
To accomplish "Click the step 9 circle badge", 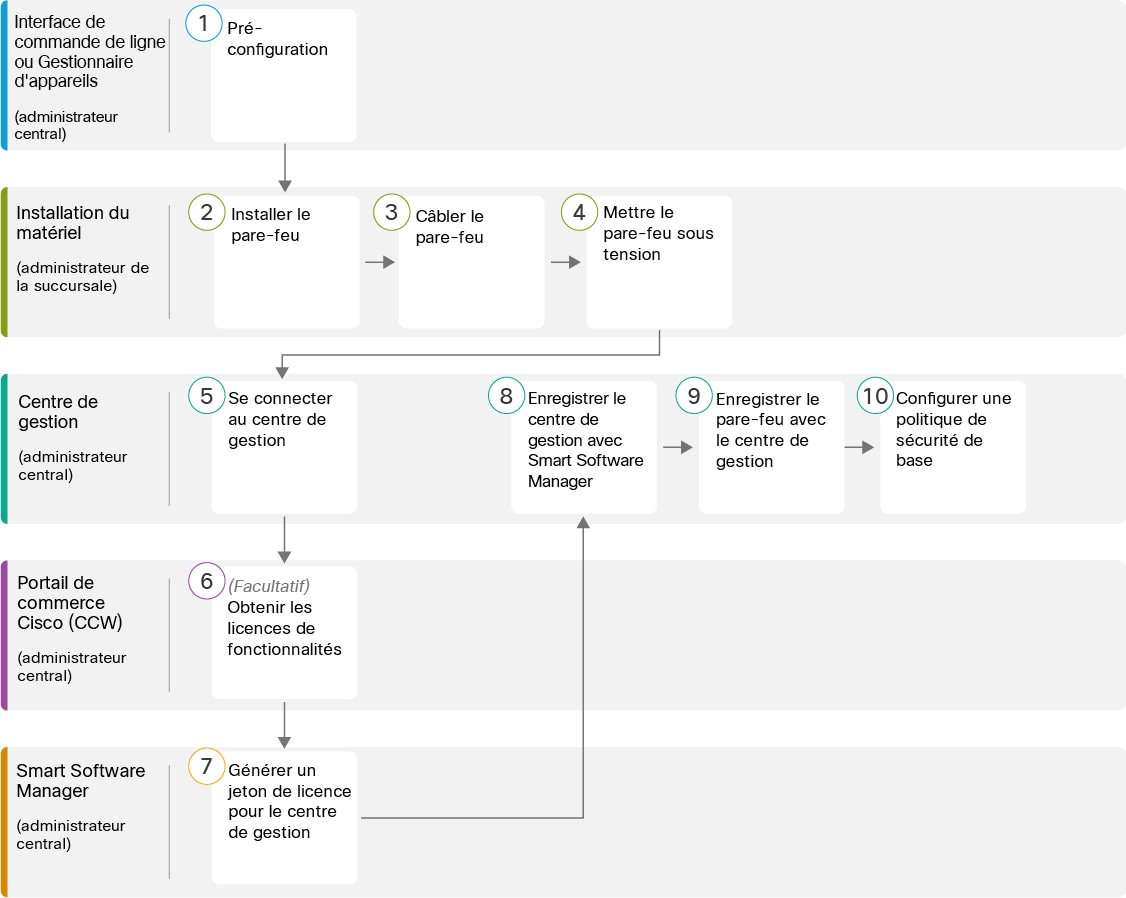I will point(694,396).
